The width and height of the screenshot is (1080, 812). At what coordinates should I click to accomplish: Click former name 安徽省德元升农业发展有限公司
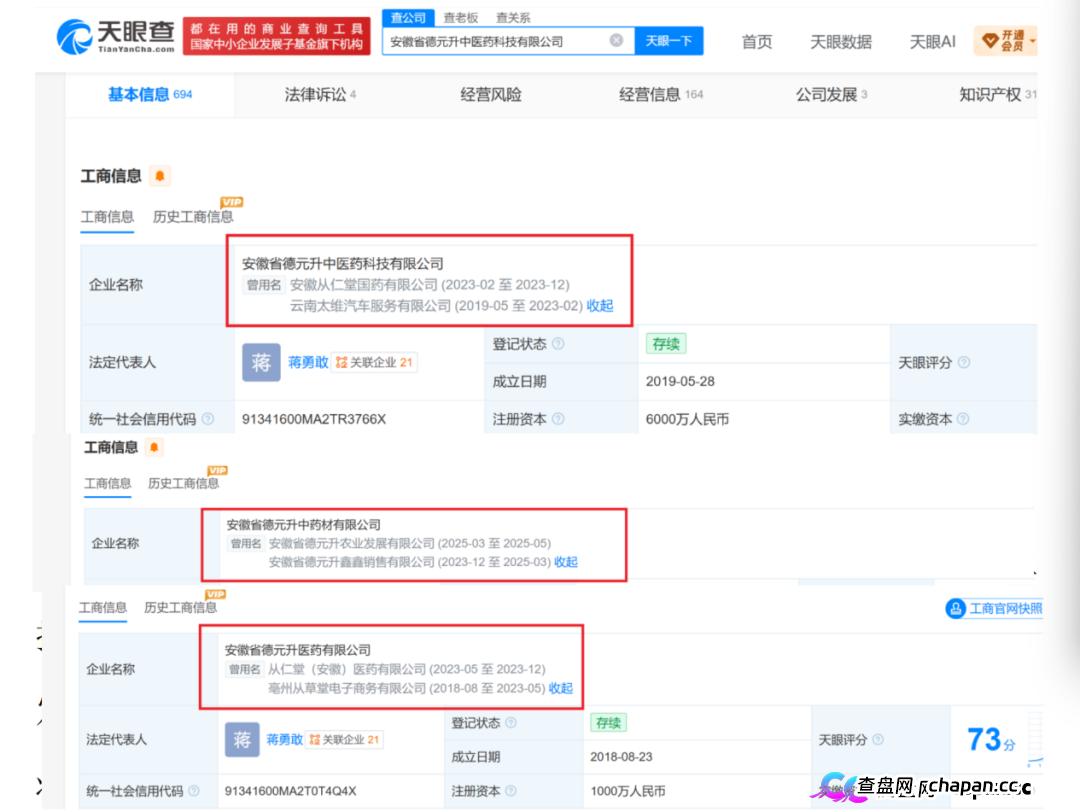[x=351, y=543]
